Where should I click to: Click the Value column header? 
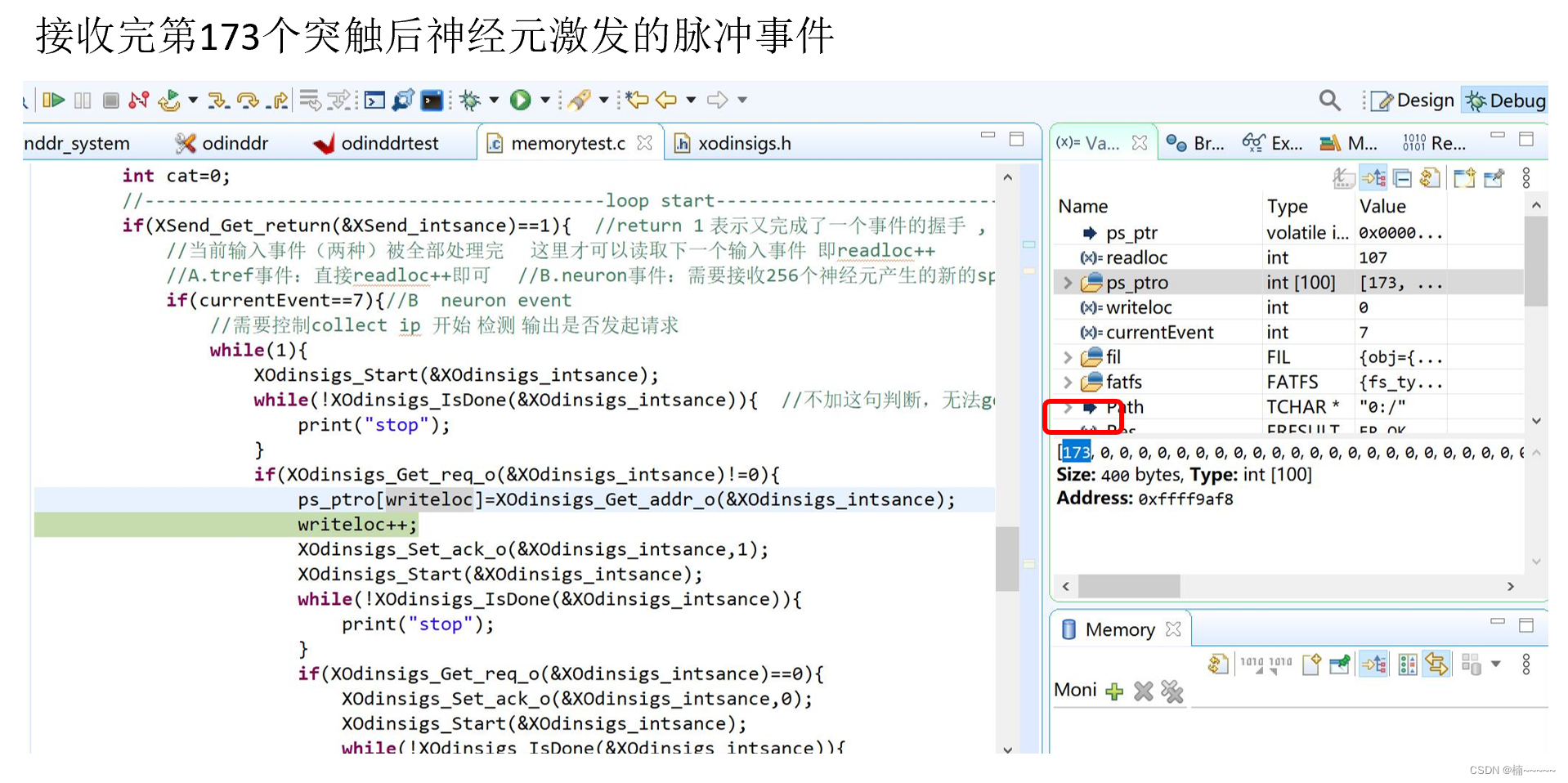tap(1382, 206)
